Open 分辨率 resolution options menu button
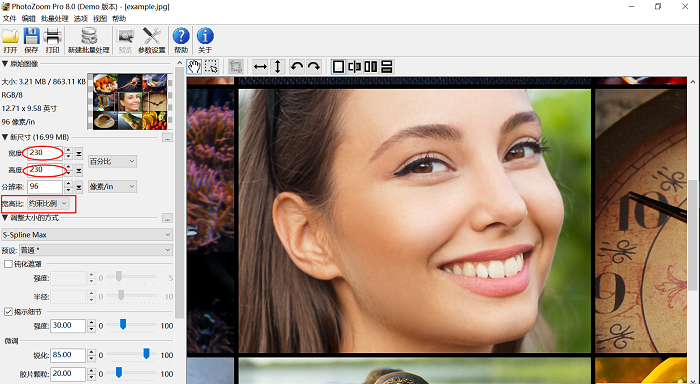The height and width of the screenshot is (384, 700). point(79,187)
